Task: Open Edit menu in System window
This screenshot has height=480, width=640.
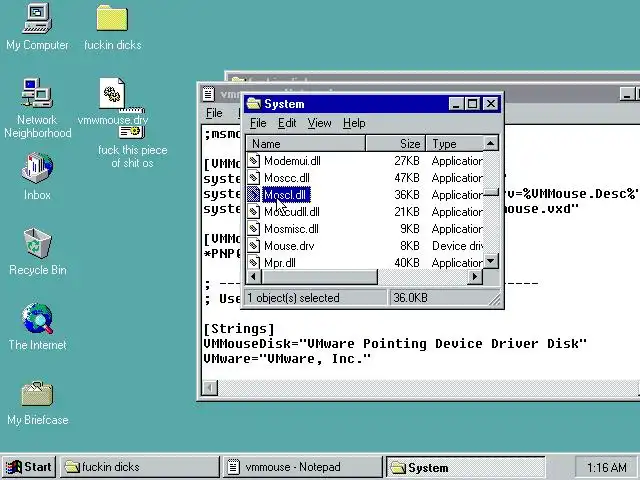Action: coord(287,123)
